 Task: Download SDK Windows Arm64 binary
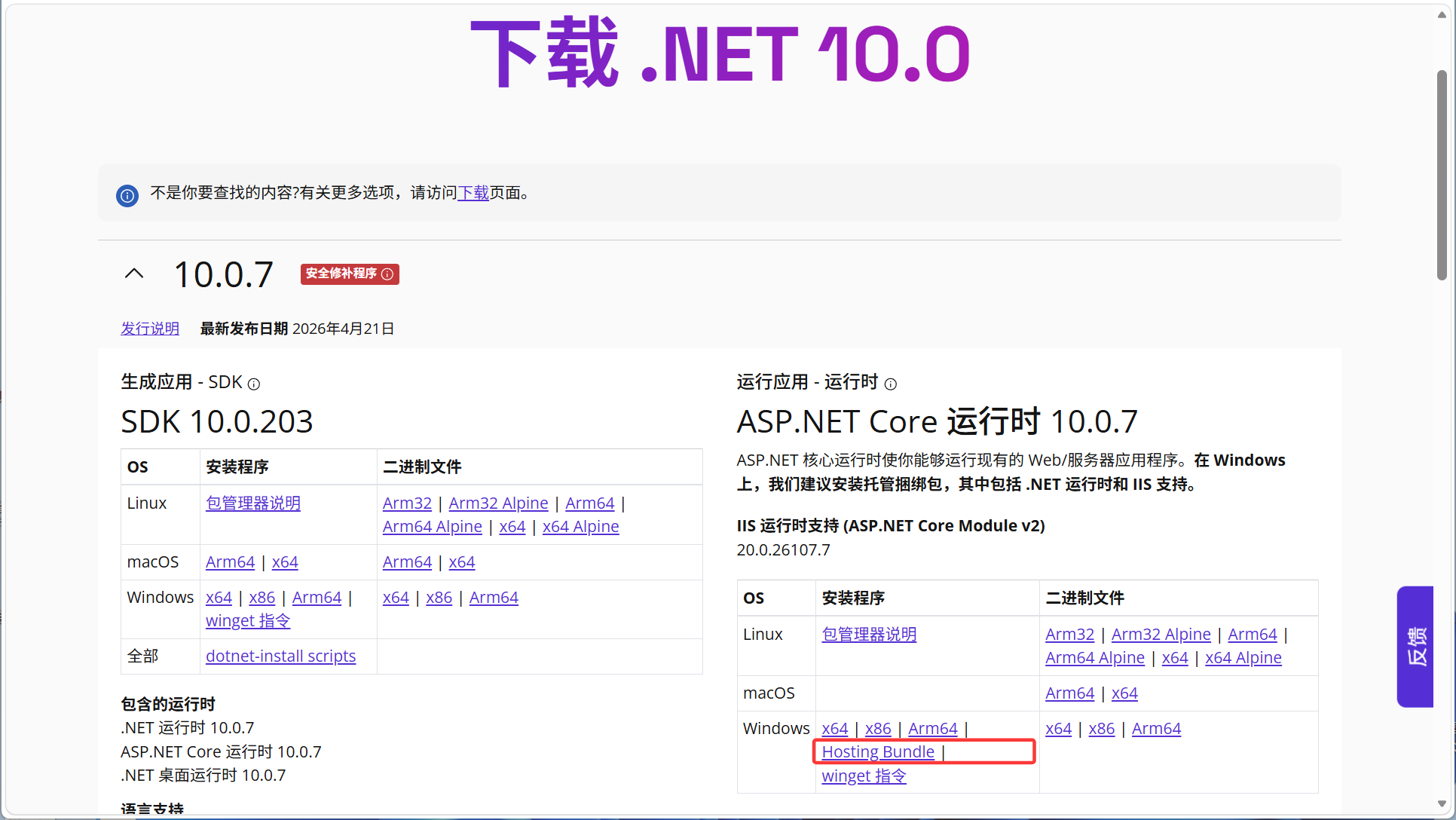[494, 597]
